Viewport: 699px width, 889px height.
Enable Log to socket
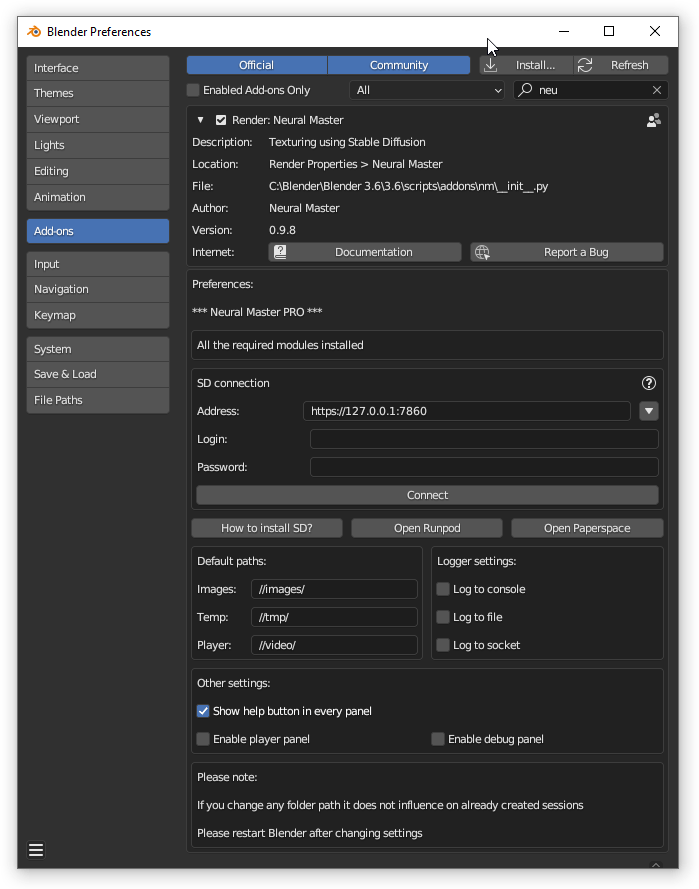pos(443,645)
